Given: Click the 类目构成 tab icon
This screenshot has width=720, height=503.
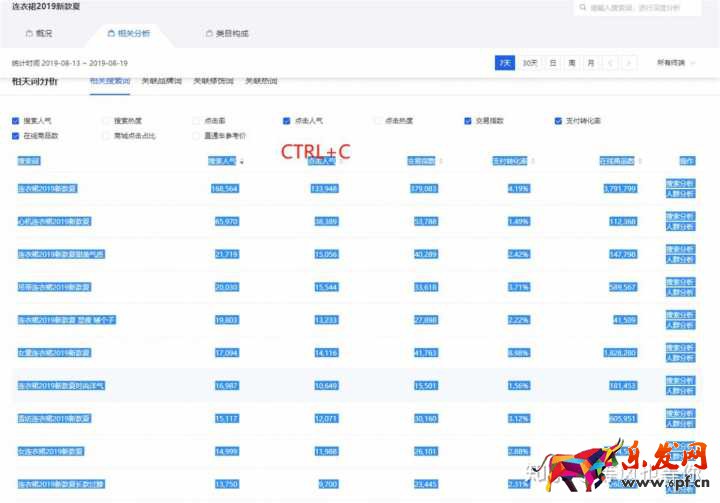Looking at the screenshot, I should click(x=208, y=34).
